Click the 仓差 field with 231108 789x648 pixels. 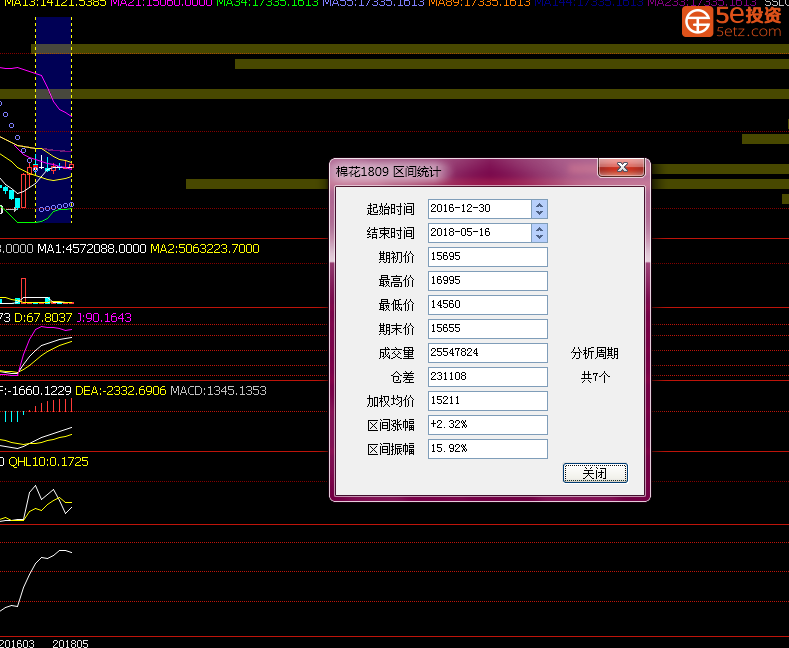pos(488,377)
